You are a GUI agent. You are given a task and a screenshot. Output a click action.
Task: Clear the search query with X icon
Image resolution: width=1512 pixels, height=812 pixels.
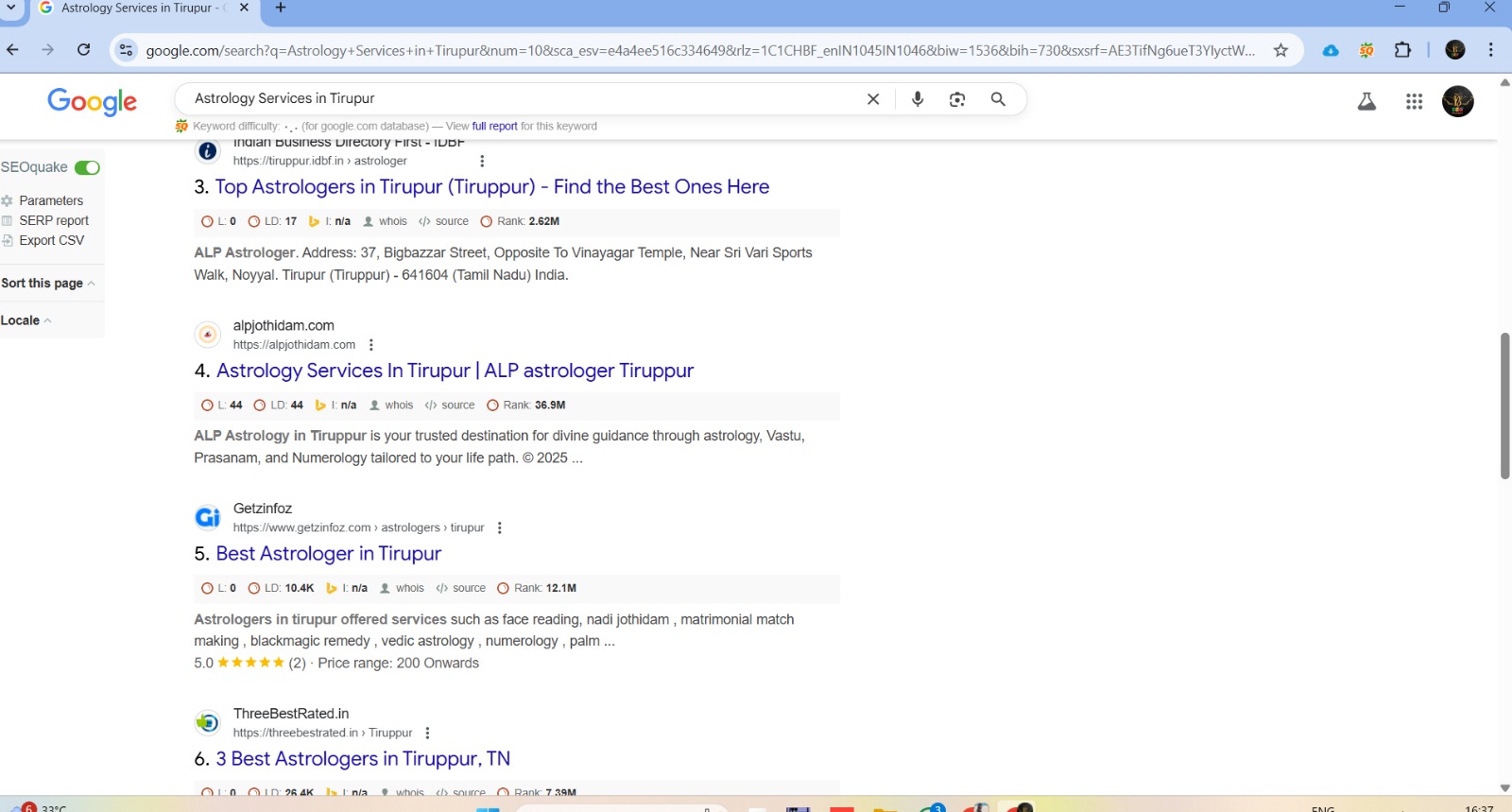coord(873,99)
